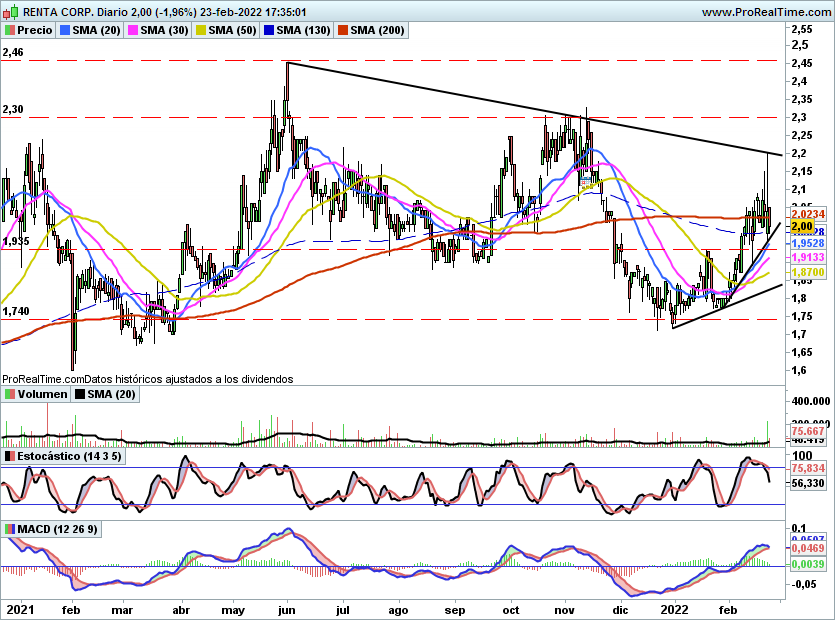Click the oct month label
Screen dimensions: 835x620
pos(511,610)
